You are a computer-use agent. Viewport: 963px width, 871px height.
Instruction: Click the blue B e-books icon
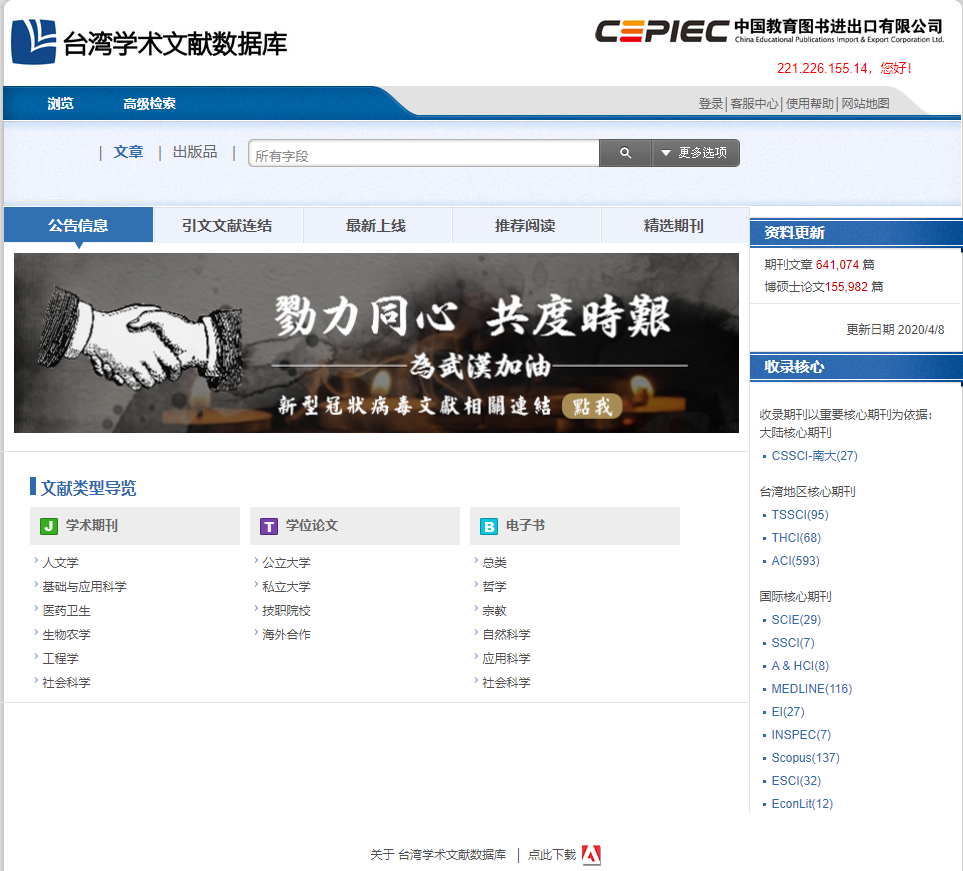click(x=489, y=526)
